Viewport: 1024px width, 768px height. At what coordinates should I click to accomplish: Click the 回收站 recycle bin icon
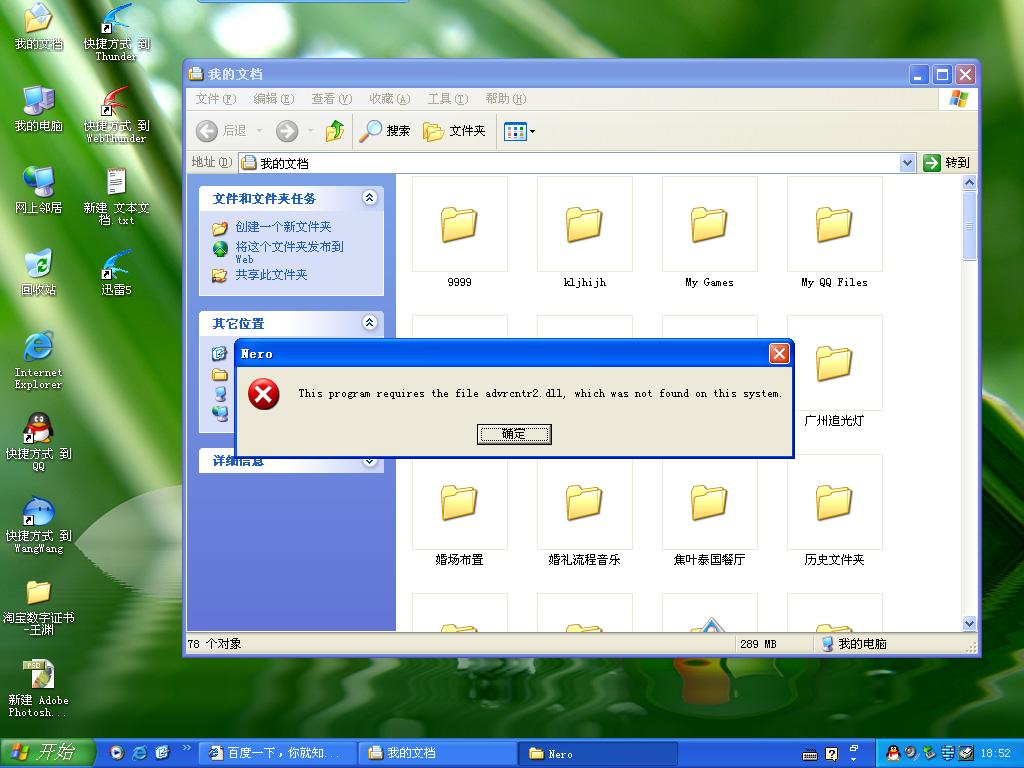coord(39,272)
